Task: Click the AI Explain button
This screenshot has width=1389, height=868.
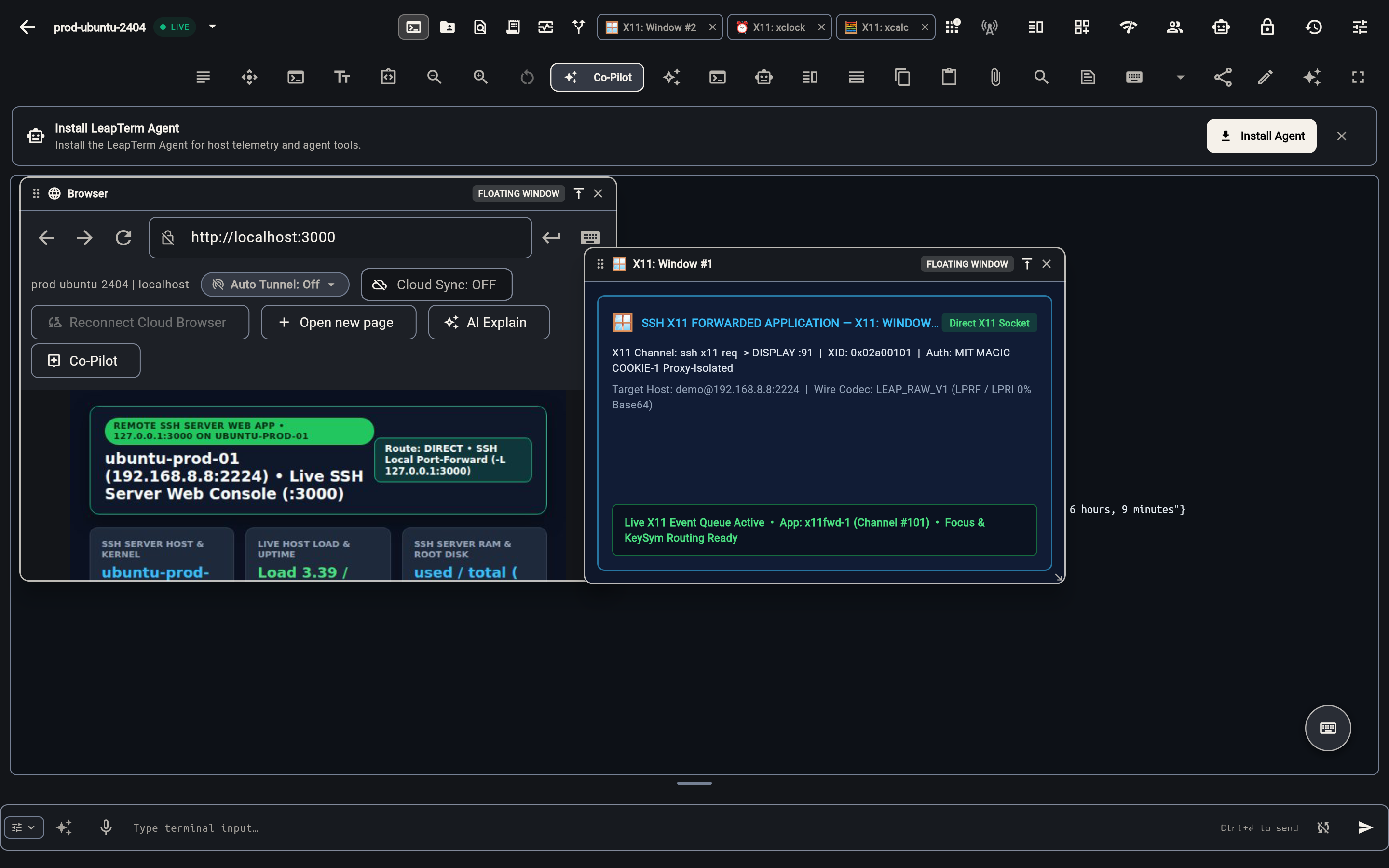Action: coord(489,322)
